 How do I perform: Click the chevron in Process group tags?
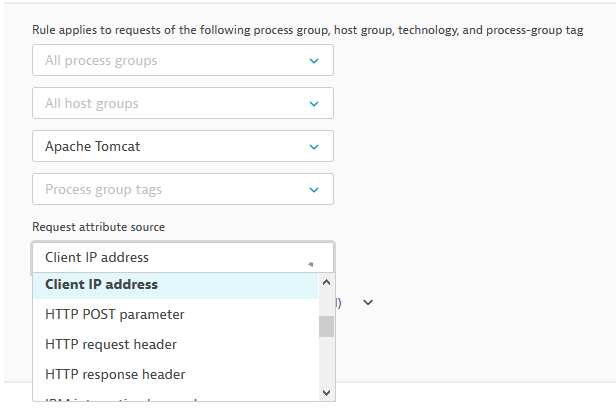click(x=314, y=189)
